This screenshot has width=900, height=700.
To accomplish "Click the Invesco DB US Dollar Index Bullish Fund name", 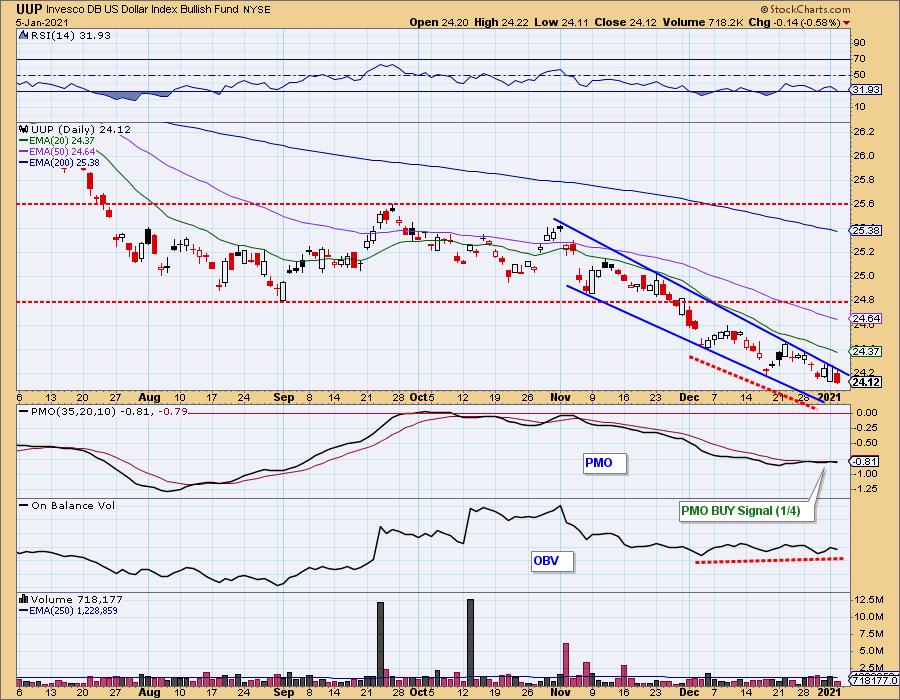I will pyautogui.click(x=142, y=9).
